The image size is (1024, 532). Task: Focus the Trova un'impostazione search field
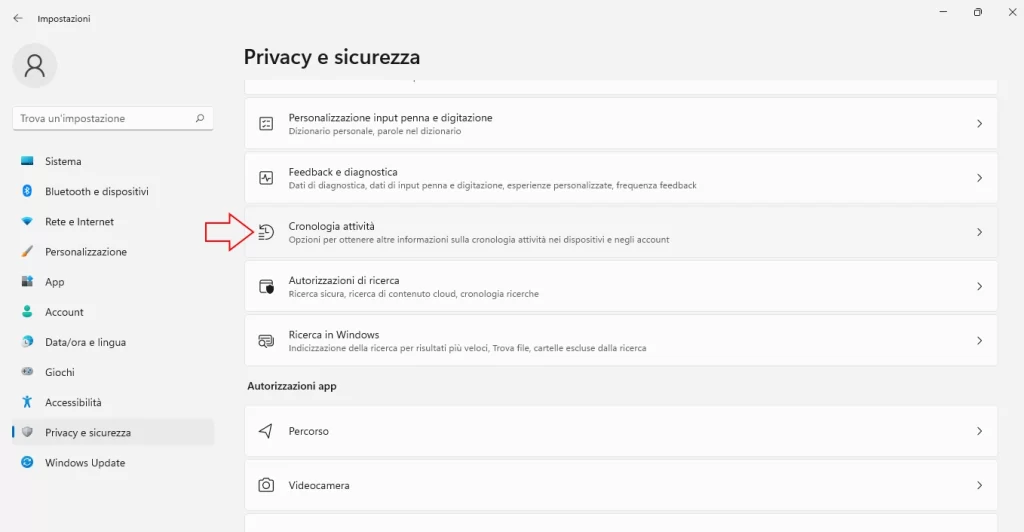(112, 118)
